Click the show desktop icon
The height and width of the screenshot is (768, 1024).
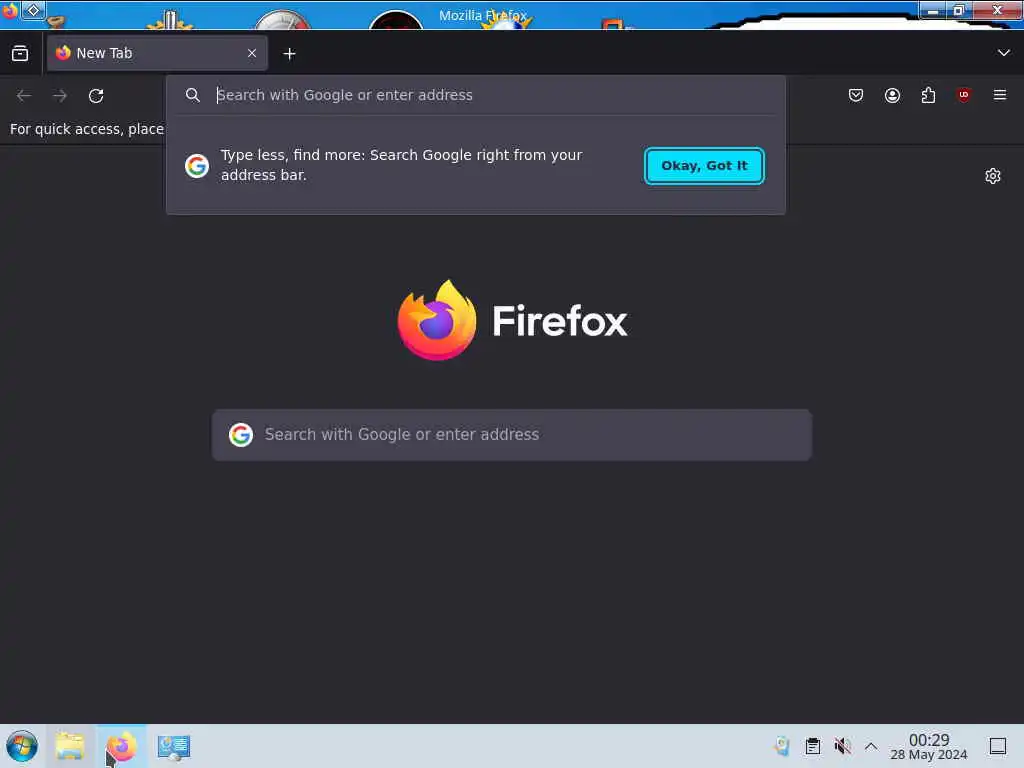click(x=997, y=746)
